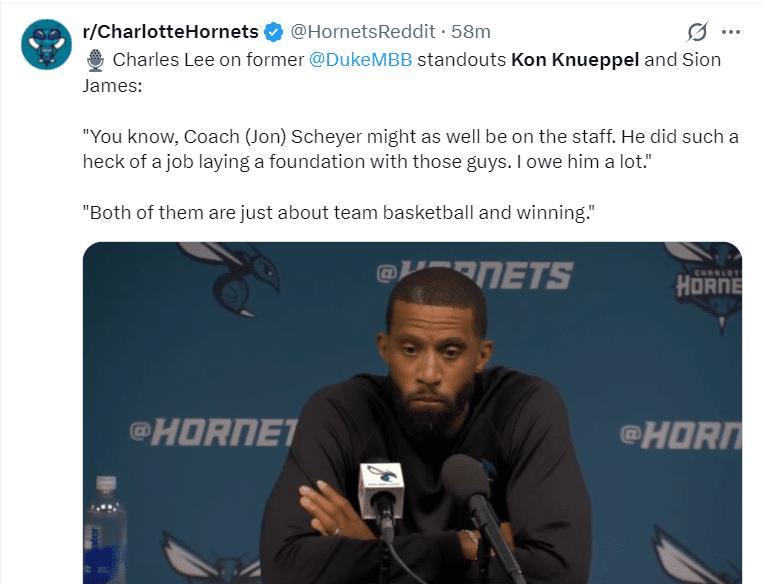Open the three-dot more options menu
This screenshot has height=584, width=762.
[730, 31]
